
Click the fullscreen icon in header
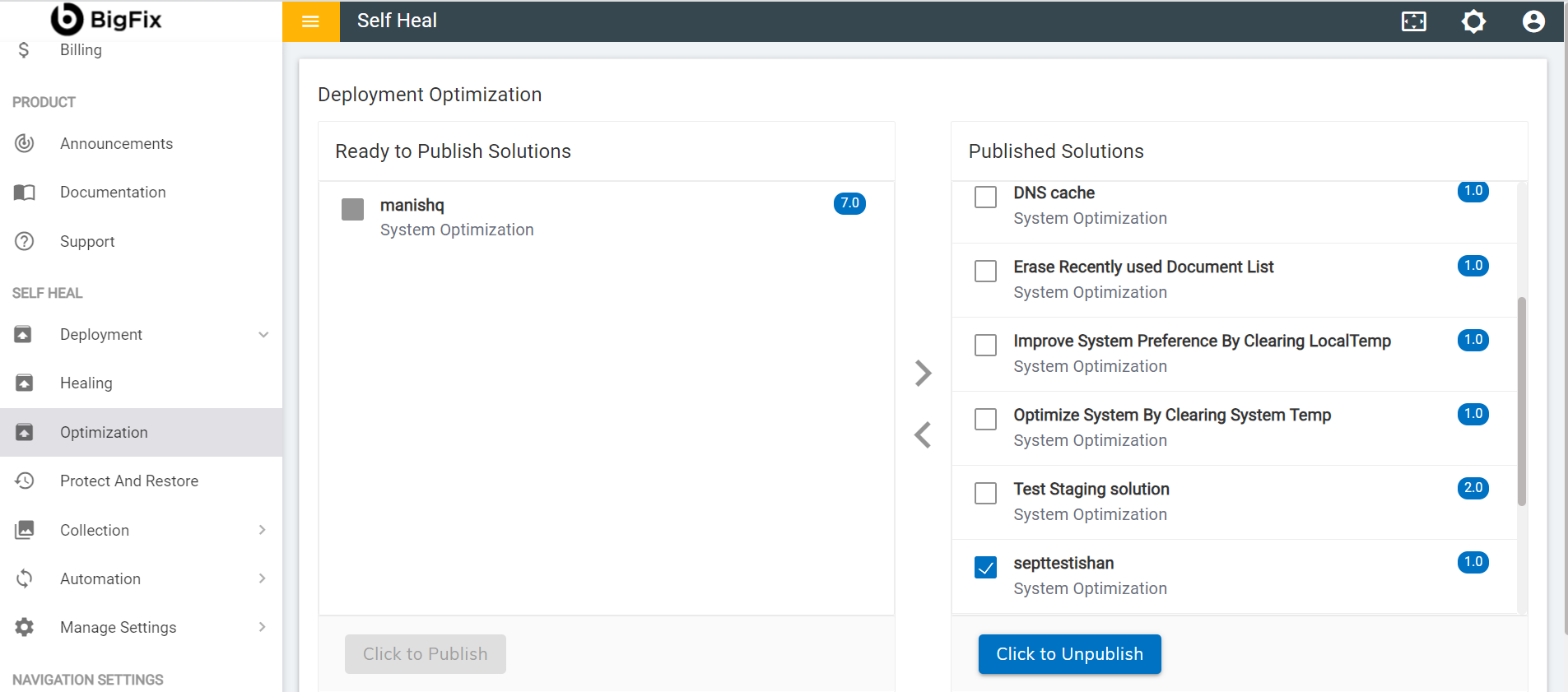coord(1413,21)
